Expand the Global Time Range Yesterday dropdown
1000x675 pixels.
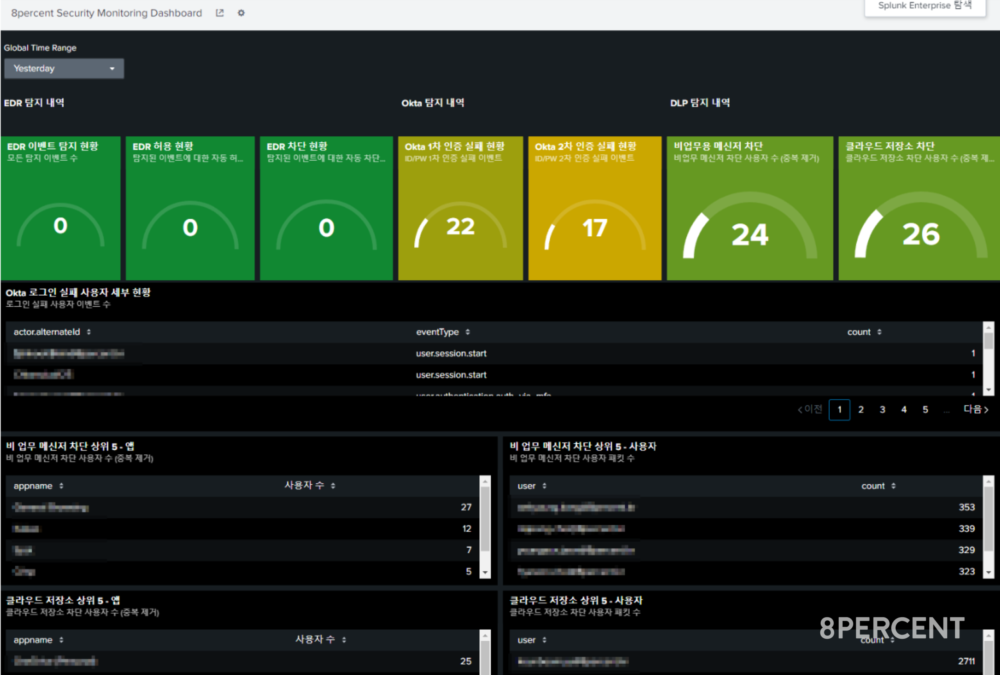tap(64, 69)
